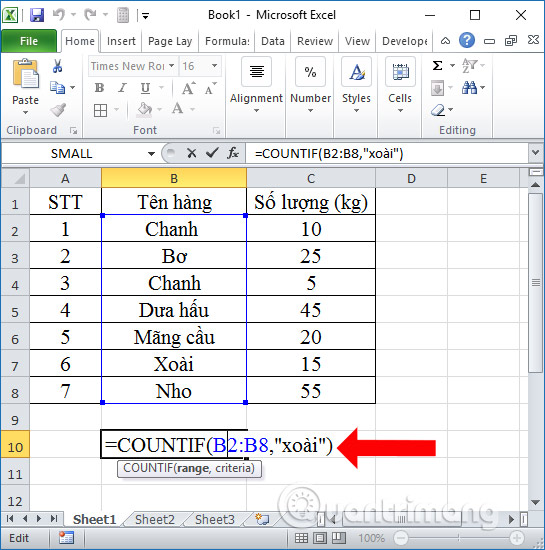Viewport: 545px width, 550px height.
Task: Click the vertical scrollbar down arrow
Action: [x=535, y=502]
